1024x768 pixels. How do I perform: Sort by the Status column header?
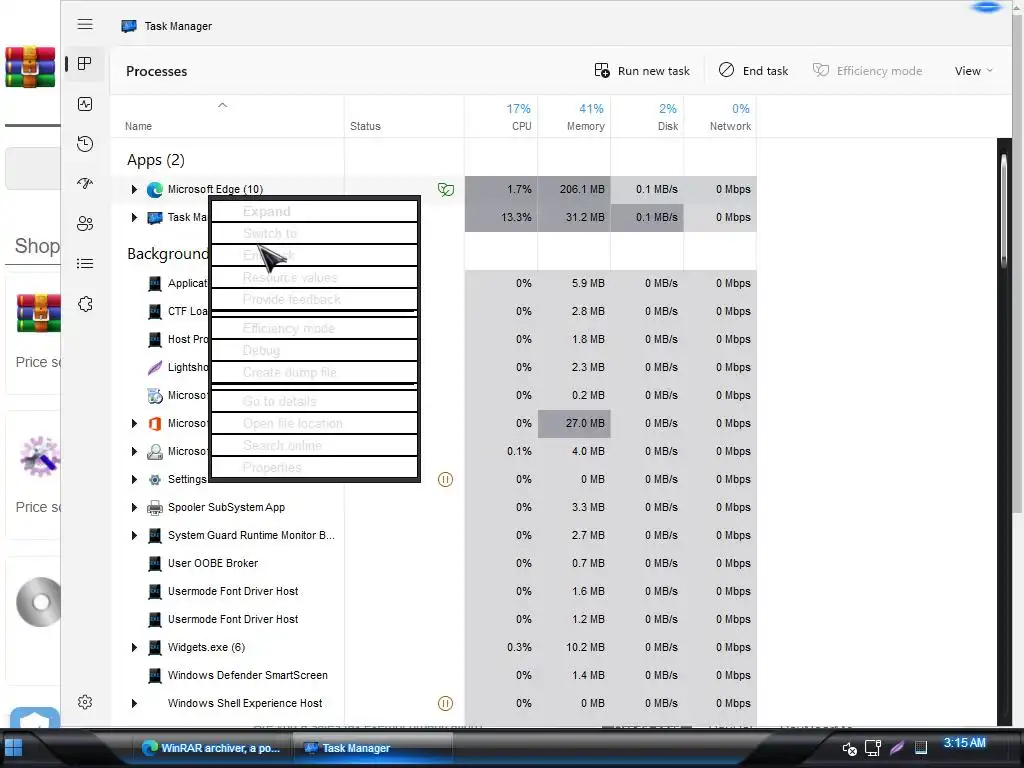coord(404,117)
